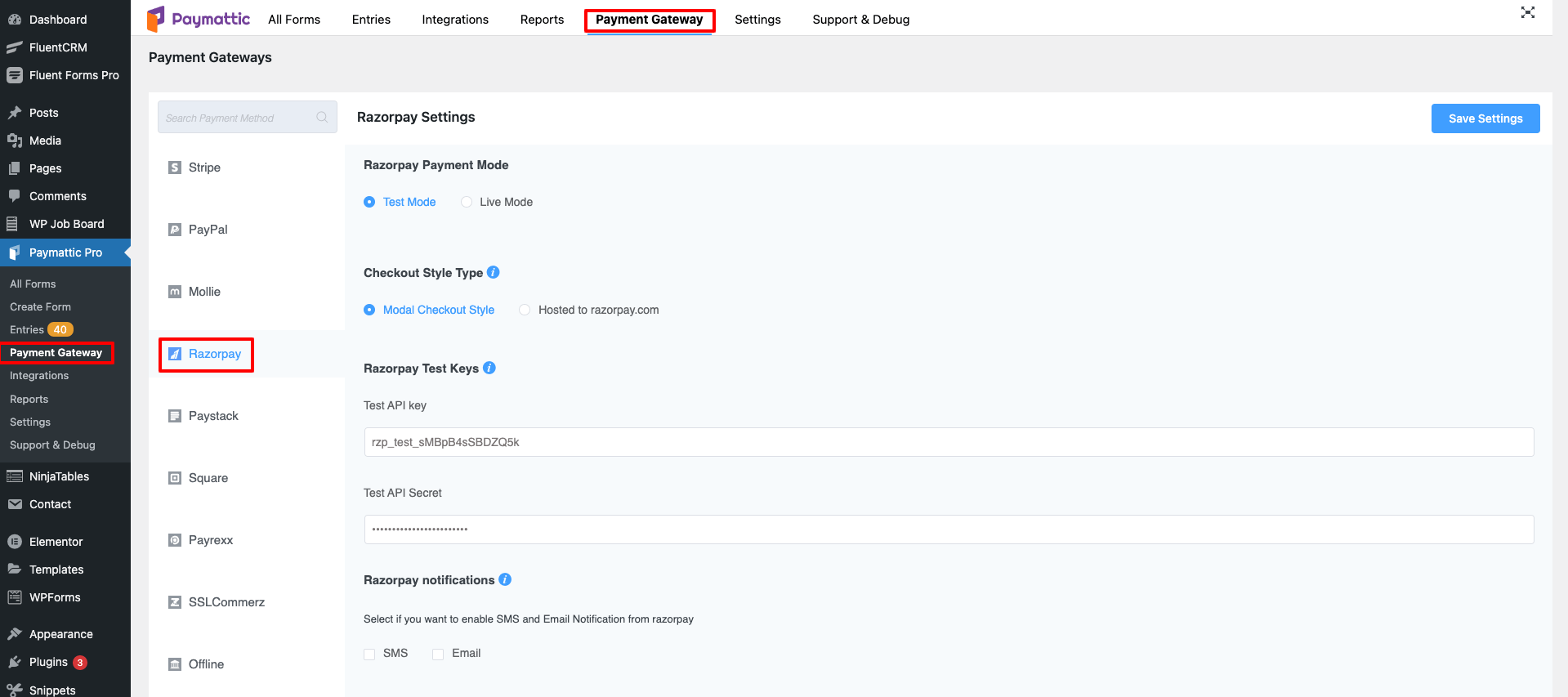The height and width of the screenshot is (697, 1568).
Task: Click the Dashboard icon in WordPress sidebar
Action: pyautogui.click(x=14, y=20)
